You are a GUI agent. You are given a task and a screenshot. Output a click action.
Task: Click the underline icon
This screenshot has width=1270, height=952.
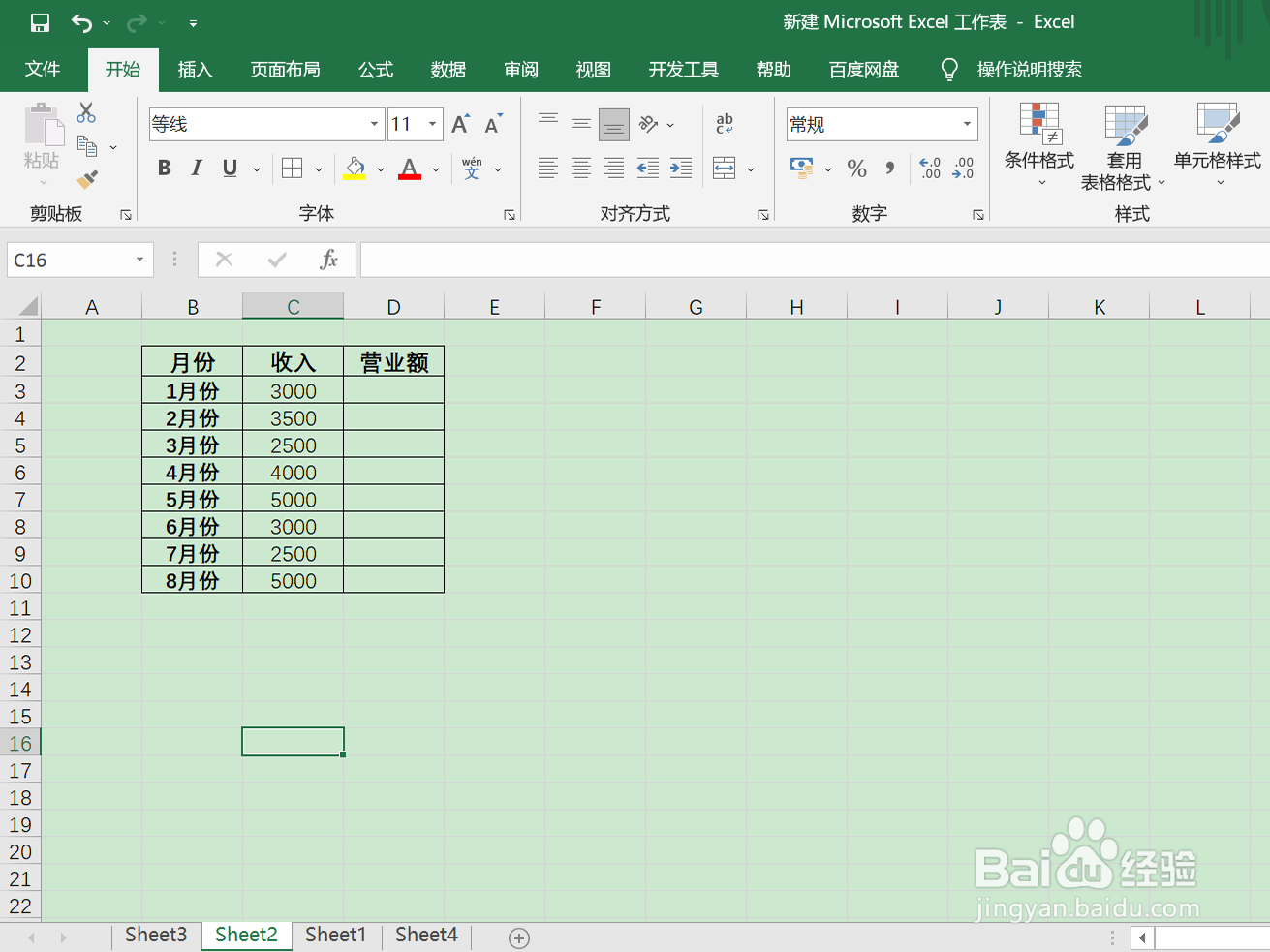click(x=229, y=168)
